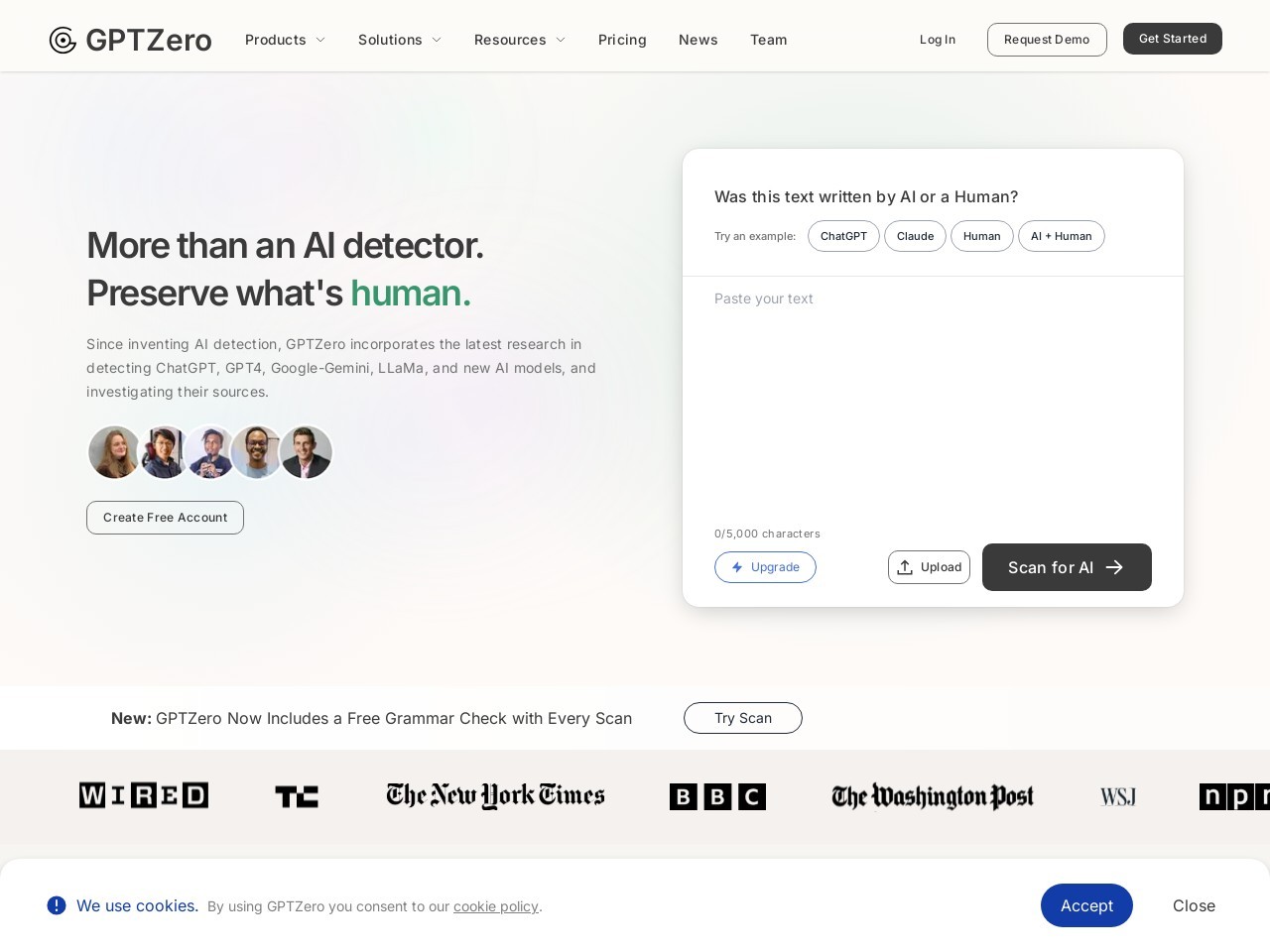This screenshot has height=952, width=1270.
Task: Click the TechCrunch logo
Action: tap(297, 796)
